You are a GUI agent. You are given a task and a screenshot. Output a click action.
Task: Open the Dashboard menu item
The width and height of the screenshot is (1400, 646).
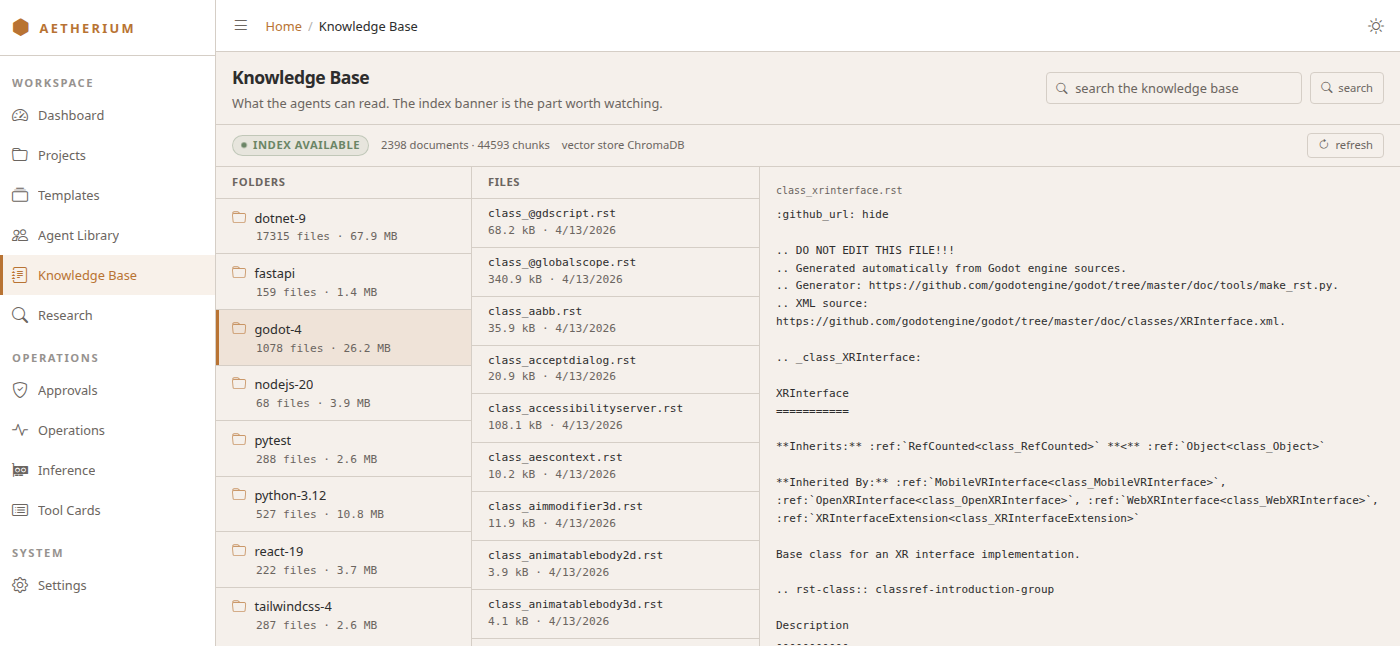[107, 115]
